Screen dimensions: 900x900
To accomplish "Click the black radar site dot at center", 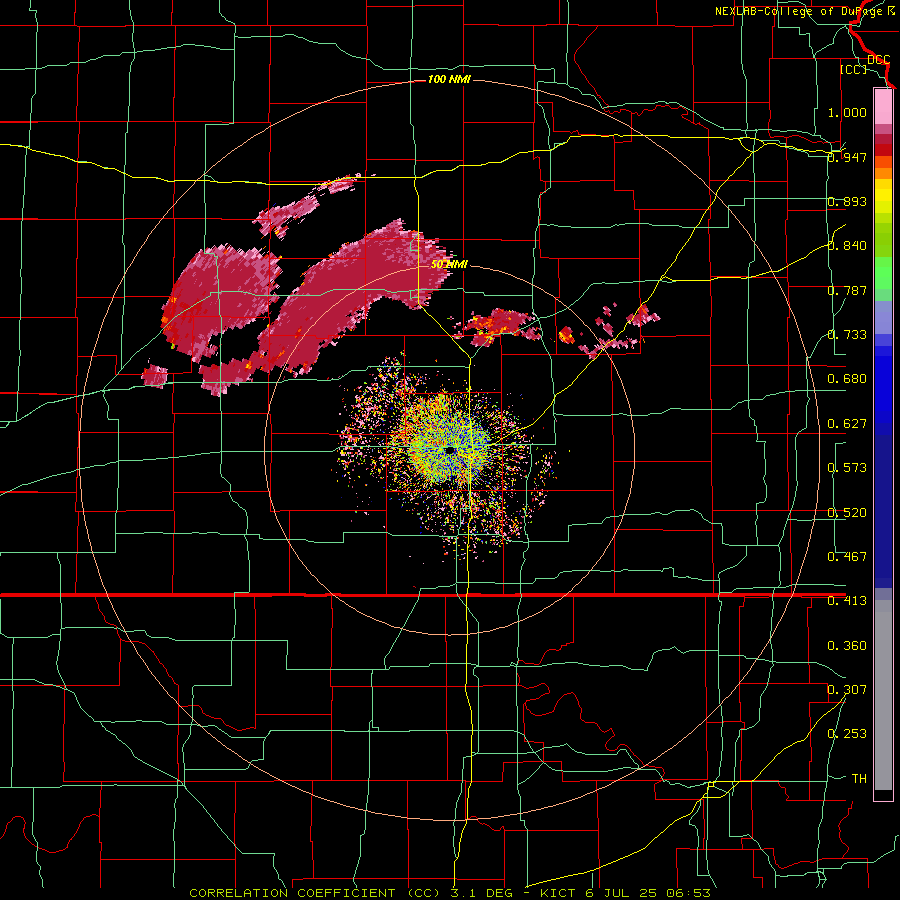I will pos(451,451).
